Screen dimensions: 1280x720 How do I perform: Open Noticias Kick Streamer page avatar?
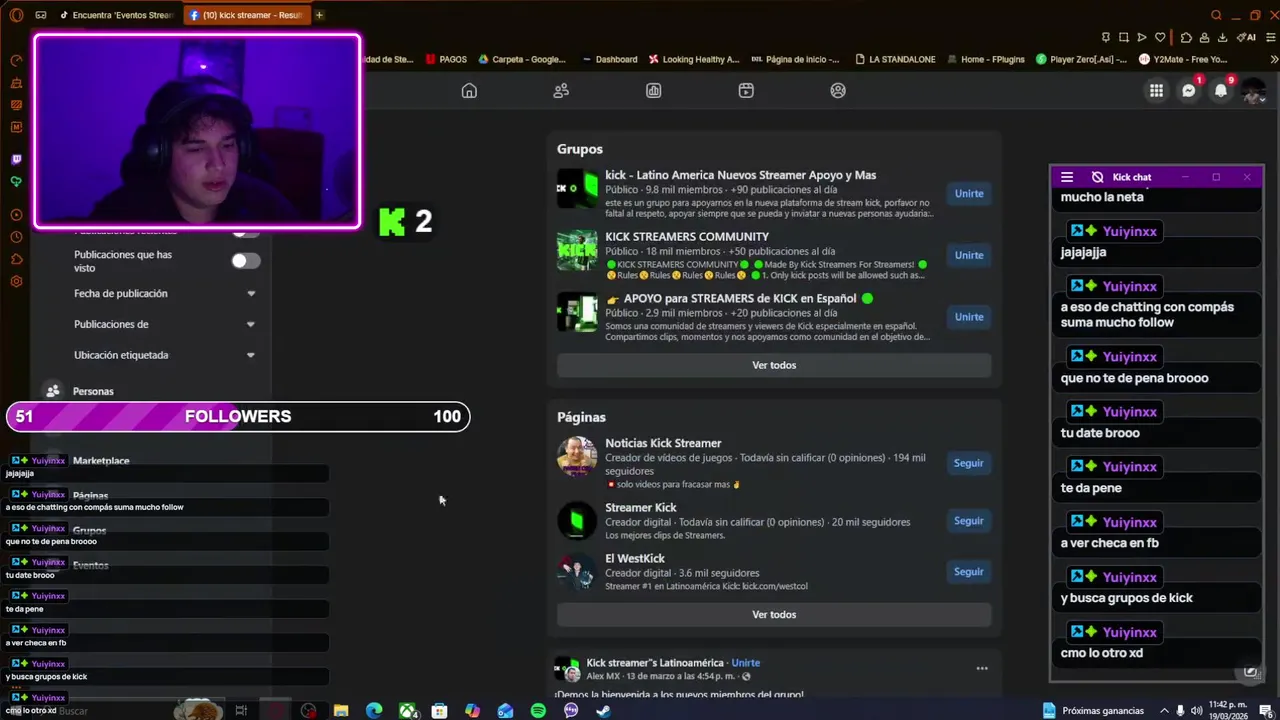coord(577,457)
